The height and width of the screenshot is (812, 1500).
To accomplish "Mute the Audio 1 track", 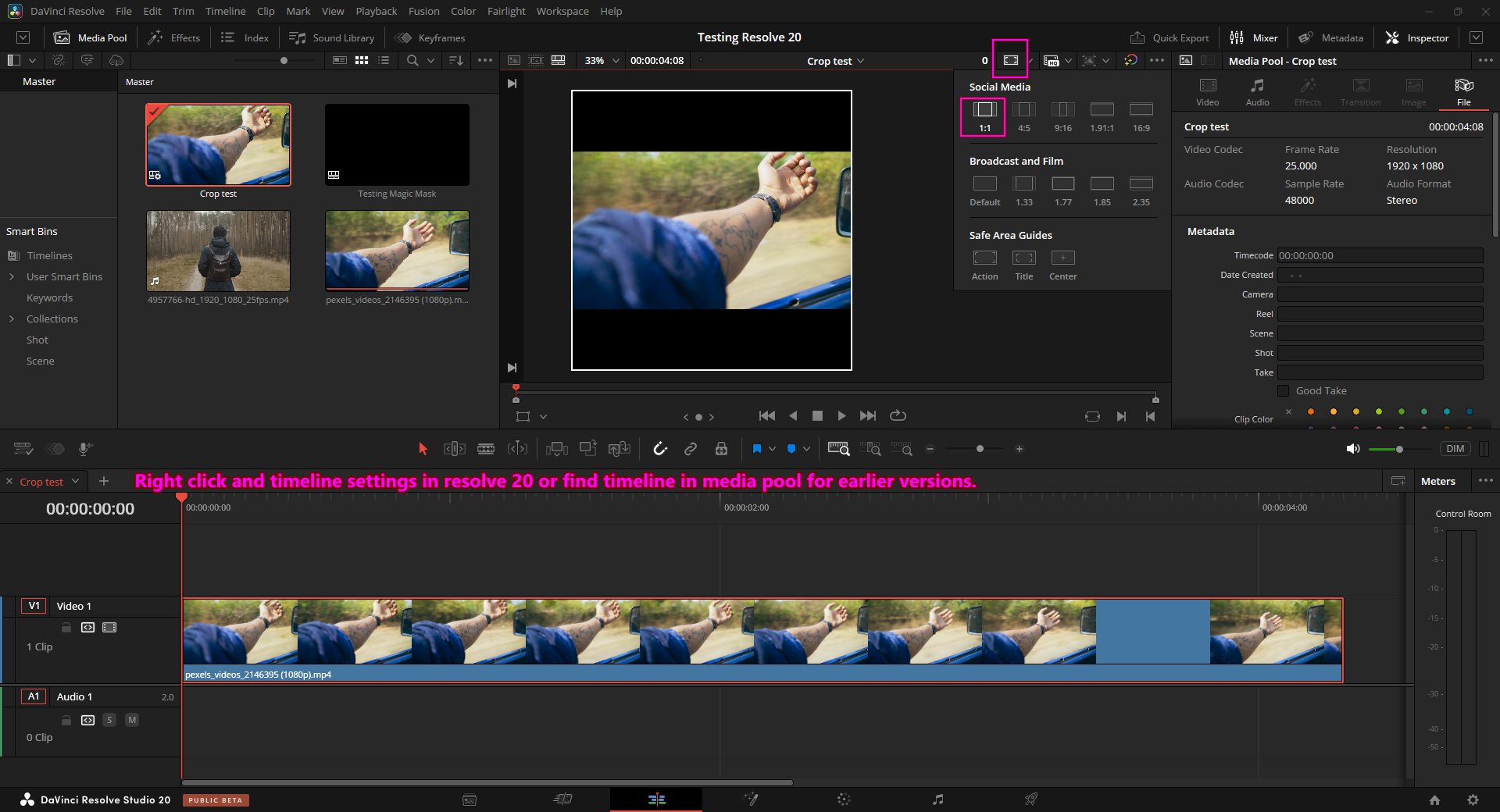I will point(132,720).
